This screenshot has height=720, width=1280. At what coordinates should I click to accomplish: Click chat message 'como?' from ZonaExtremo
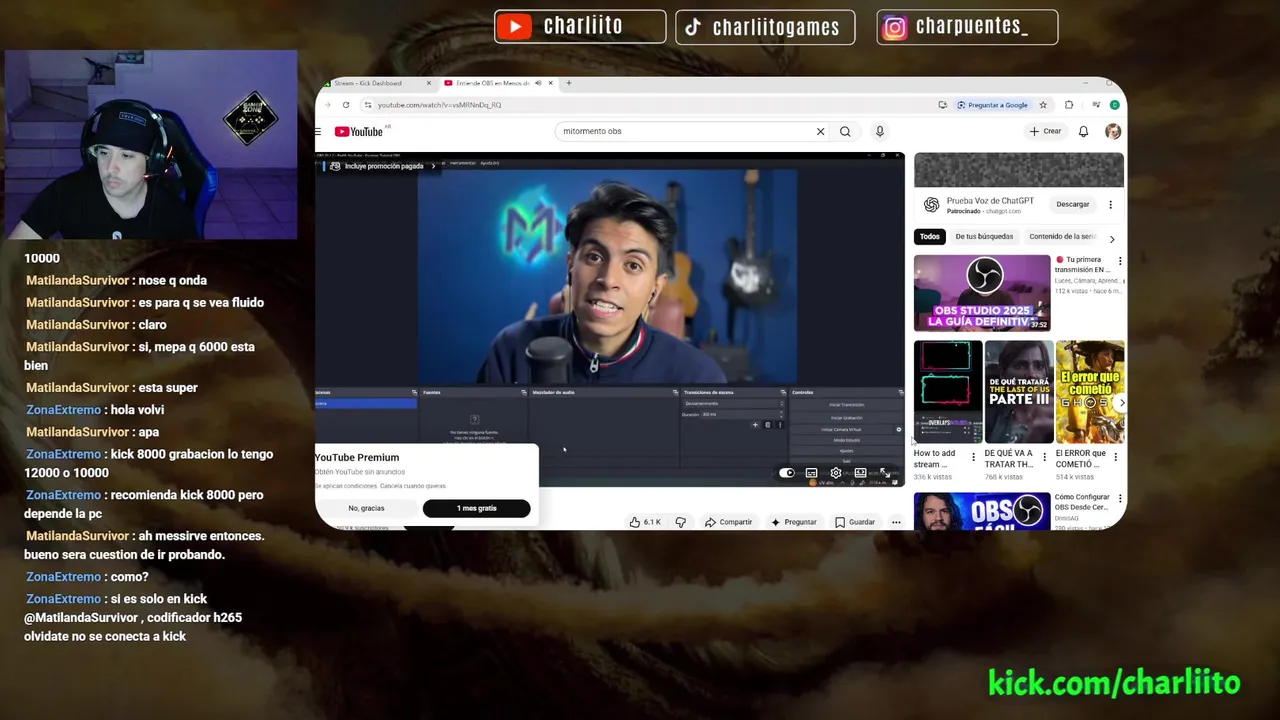coord(129,577)
